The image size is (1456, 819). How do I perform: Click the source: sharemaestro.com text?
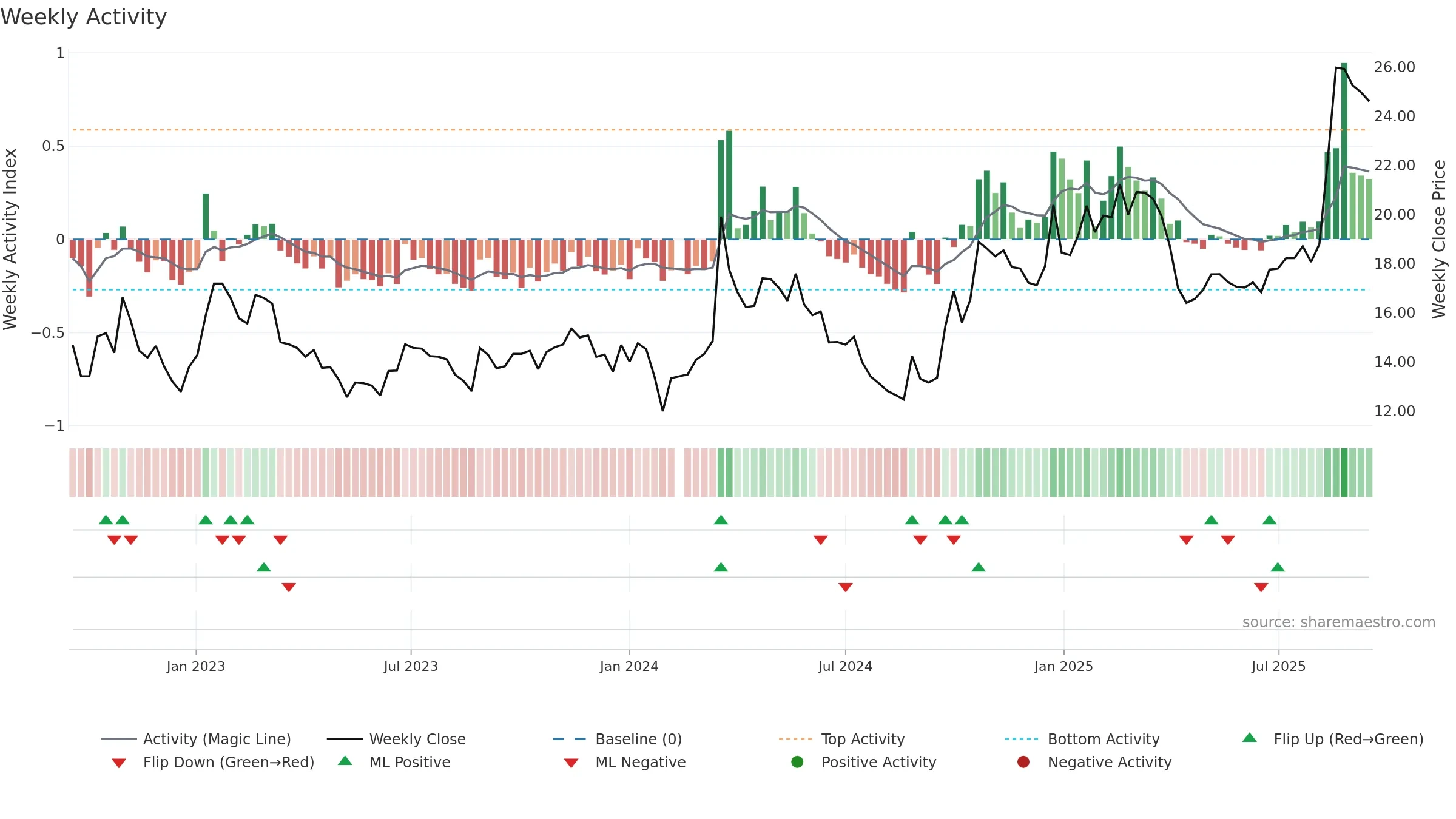1339,622
